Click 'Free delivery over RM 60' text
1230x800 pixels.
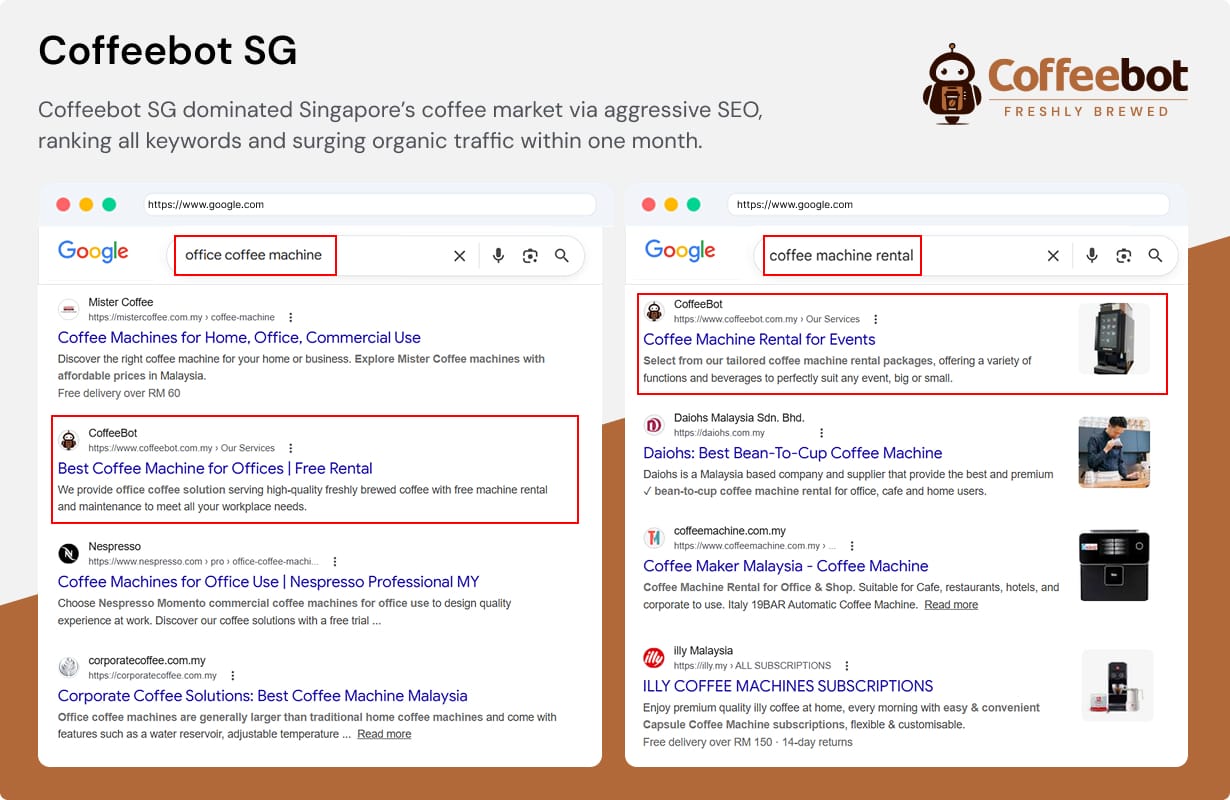[119, 393]
